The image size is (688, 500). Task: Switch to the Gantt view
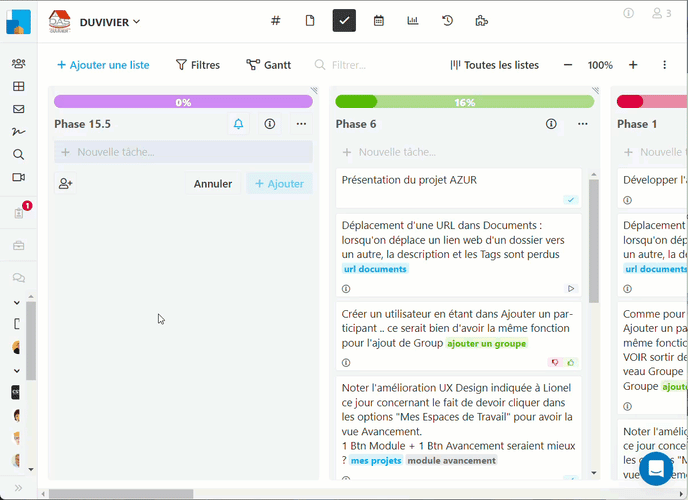coord(269,65)
